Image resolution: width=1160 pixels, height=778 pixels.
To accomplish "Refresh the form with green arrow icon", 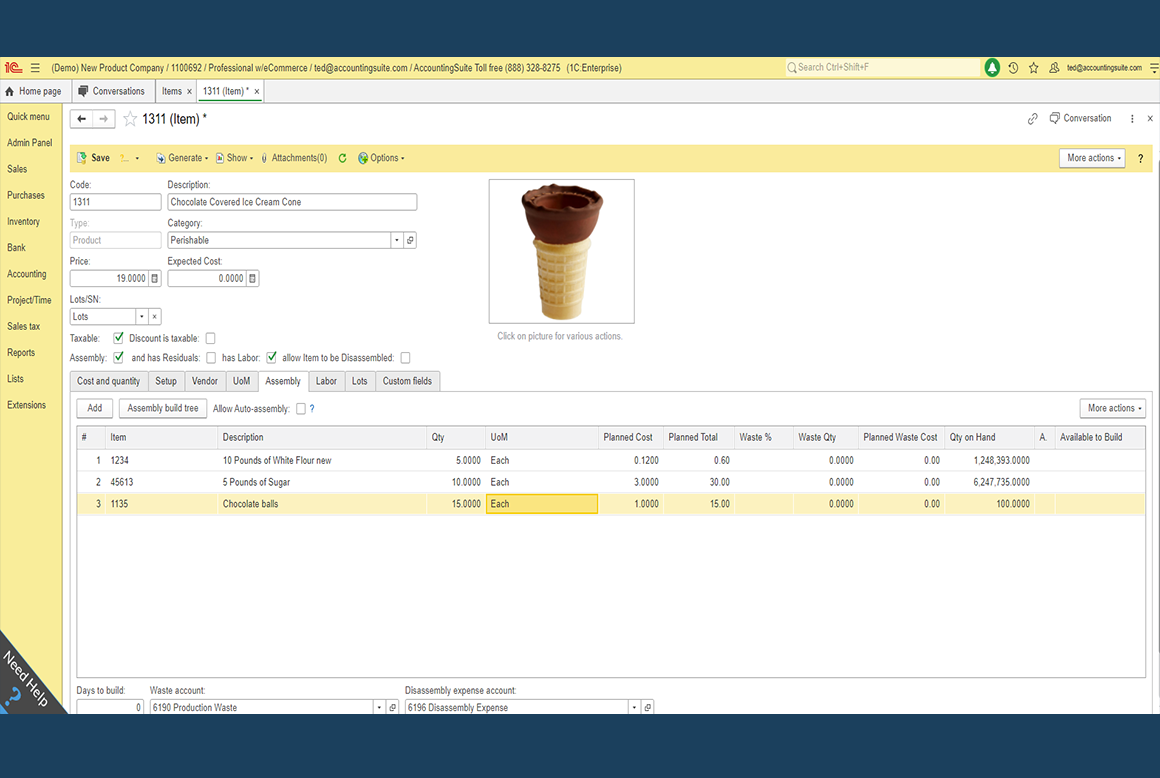I will click(343, 158).
